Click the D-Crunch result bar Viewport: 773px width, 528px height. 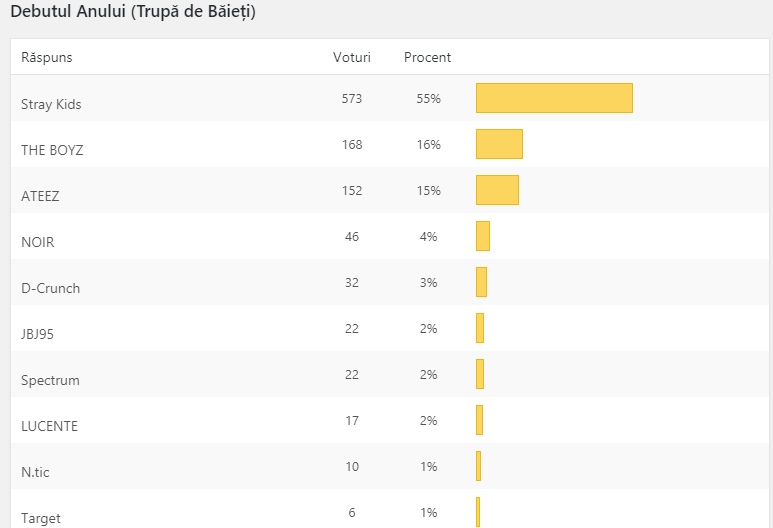(481, 282)
